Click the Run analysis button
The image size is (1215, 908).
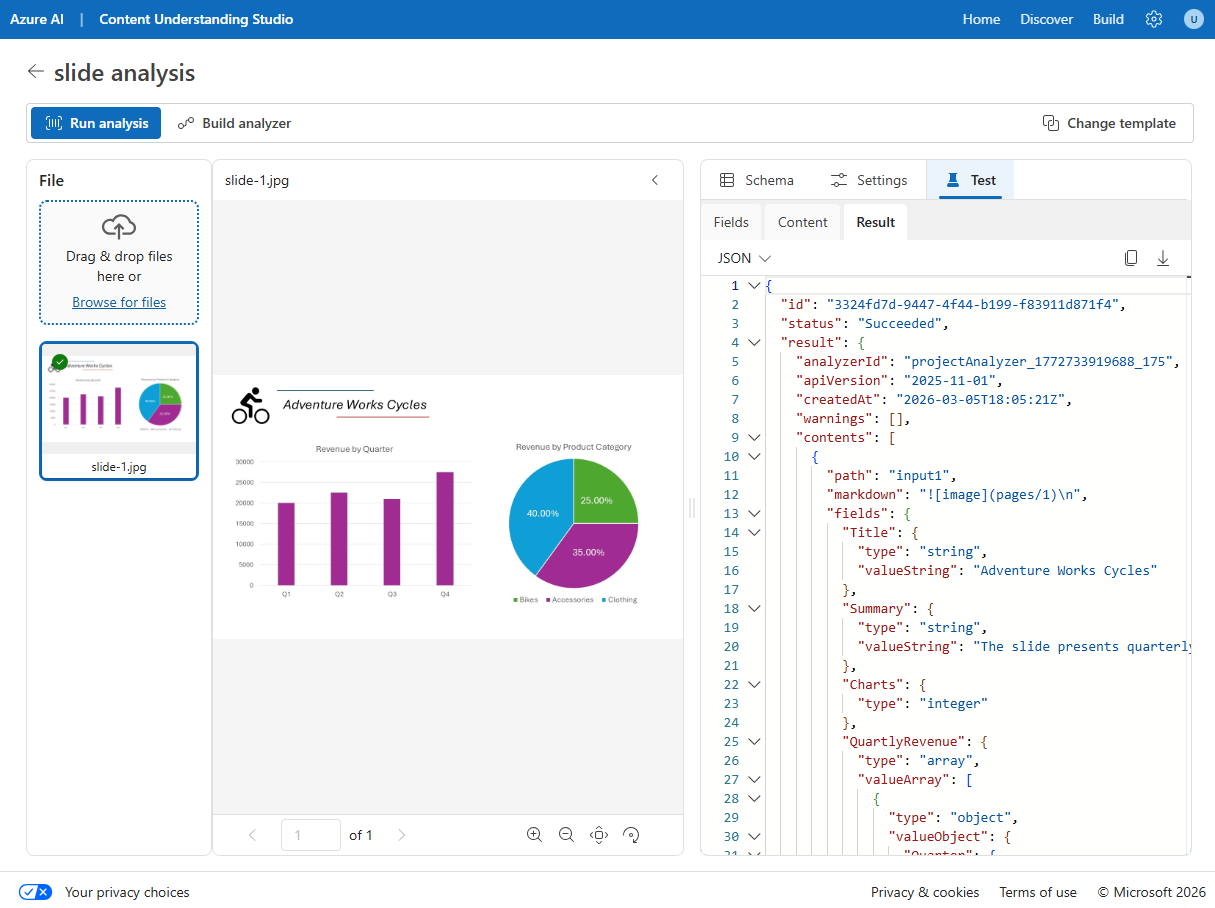pyautogui.click(x=95, y=123)
